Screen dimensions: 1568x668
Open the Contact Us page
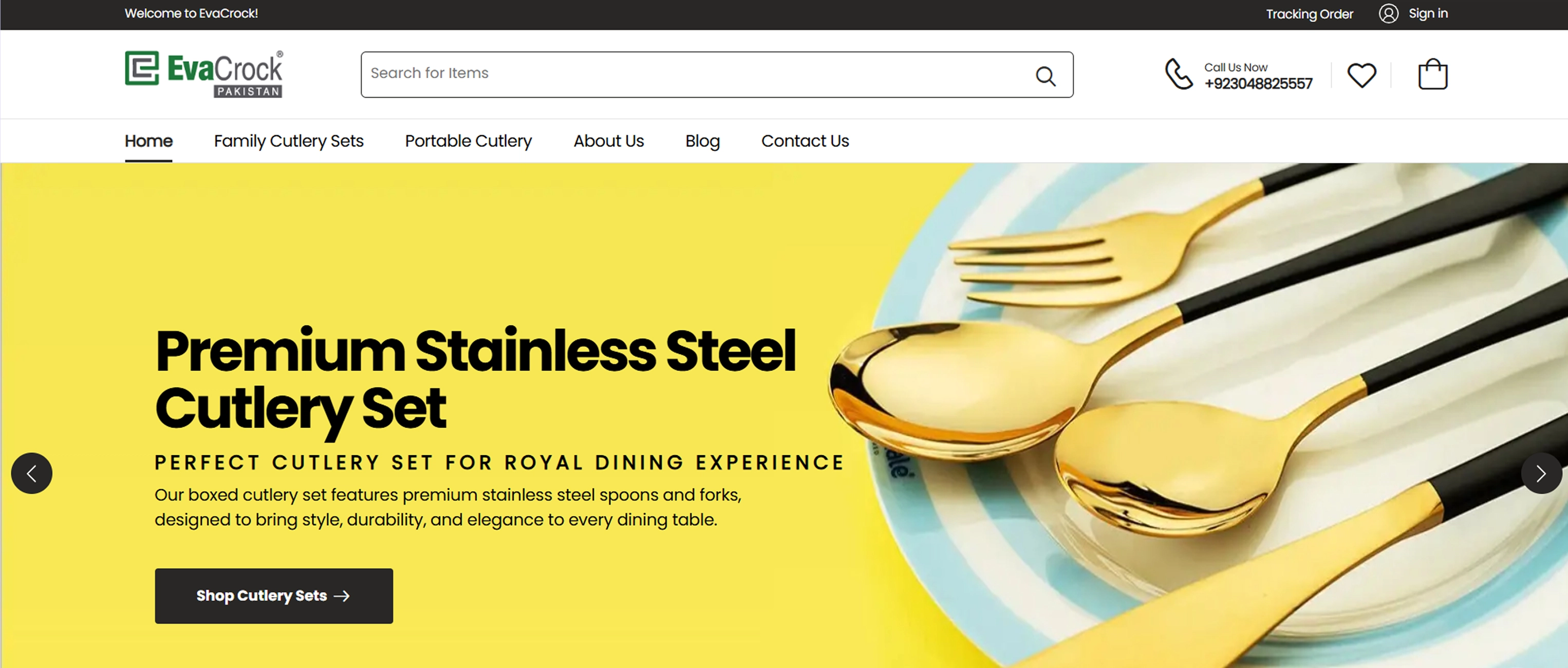tap(805, 141)
